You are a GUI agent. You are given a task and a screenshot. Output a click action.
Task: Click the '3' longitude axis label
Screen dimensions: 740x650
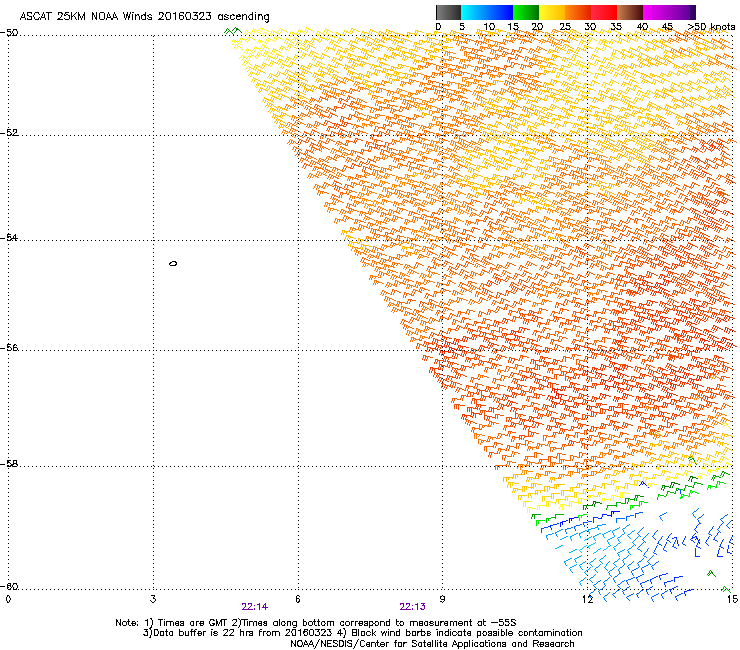(x=153, y=599)
